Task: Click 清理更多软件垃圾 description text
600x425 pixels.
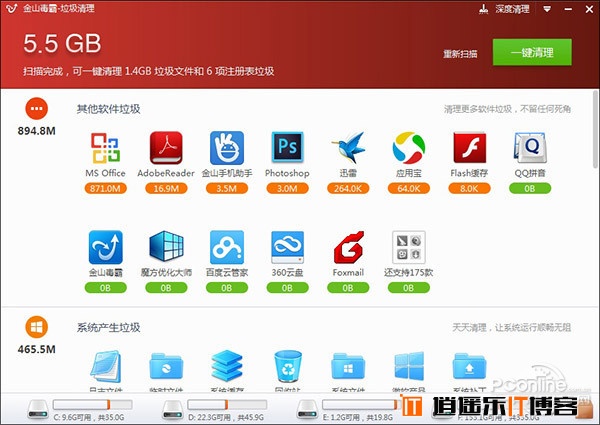Action: pos(507,109)
